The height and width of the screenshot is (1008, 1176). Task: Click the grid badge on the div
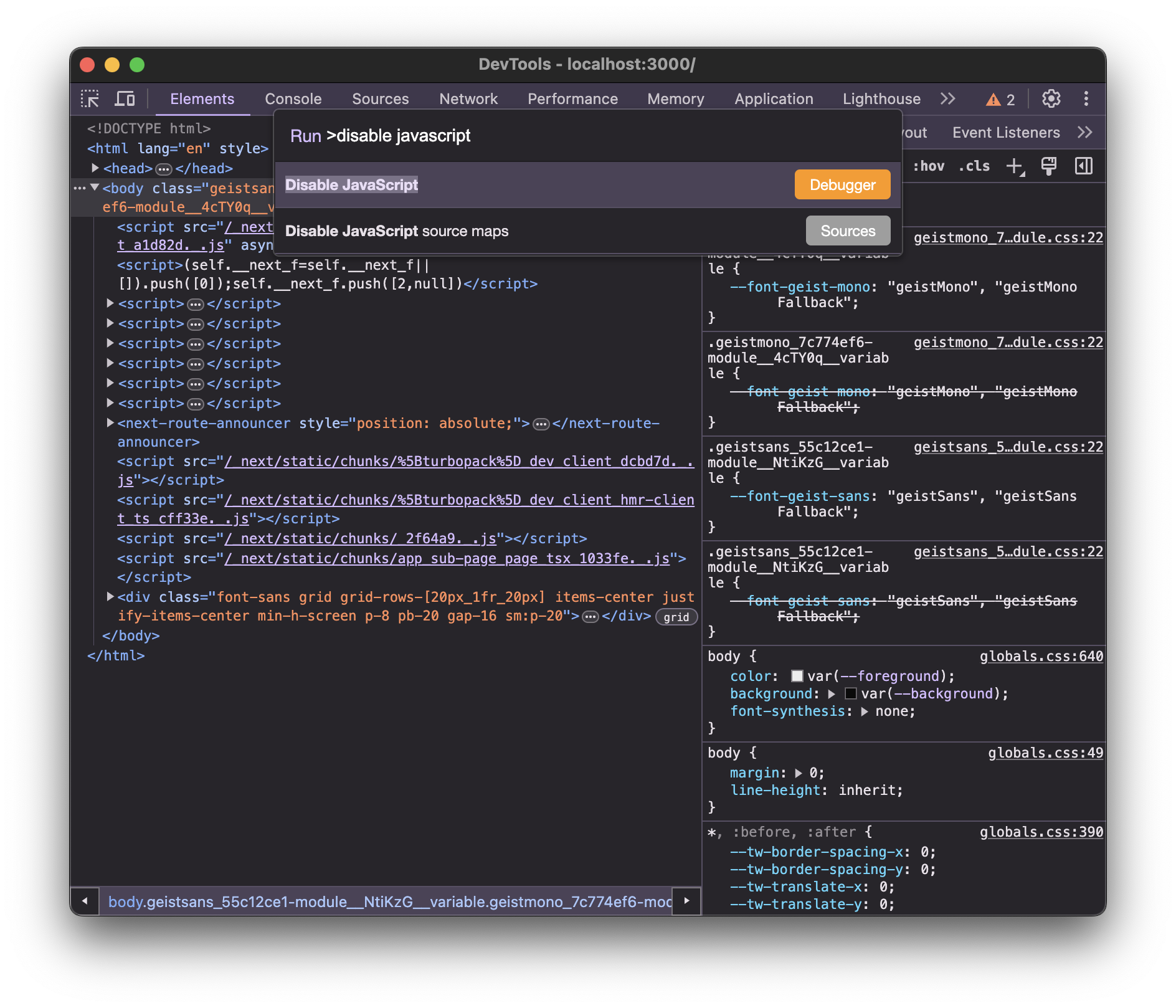click(676, 617)
